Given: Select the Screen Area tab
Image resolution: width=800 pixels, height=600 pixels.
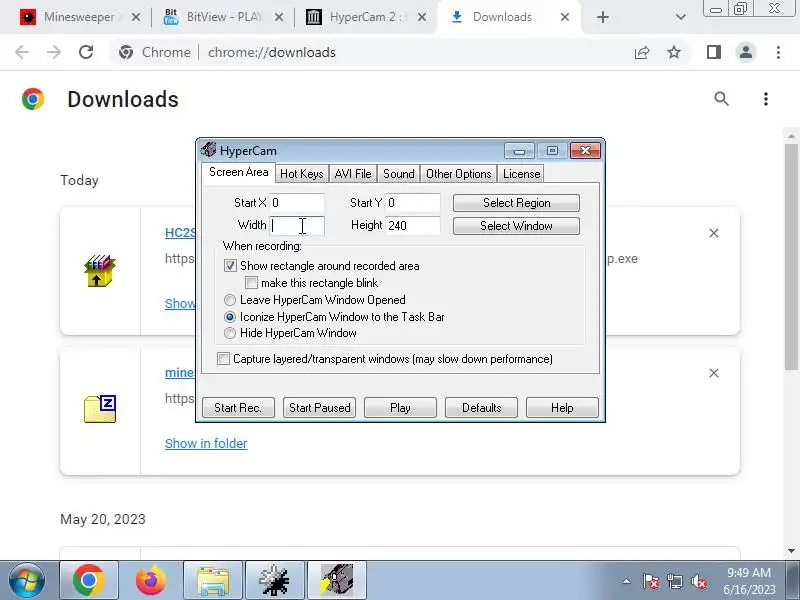Looking at the screenshot, I should coord(238,172).
